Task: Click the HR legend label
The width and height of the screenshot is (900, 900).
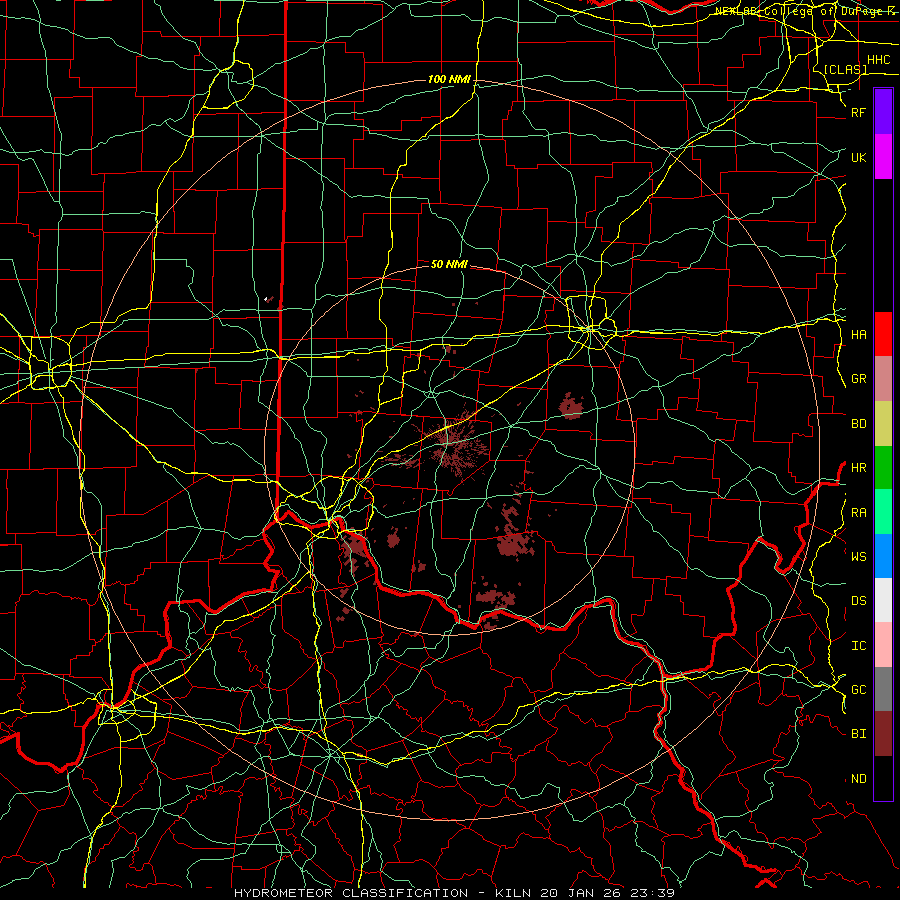Action: 858,468
